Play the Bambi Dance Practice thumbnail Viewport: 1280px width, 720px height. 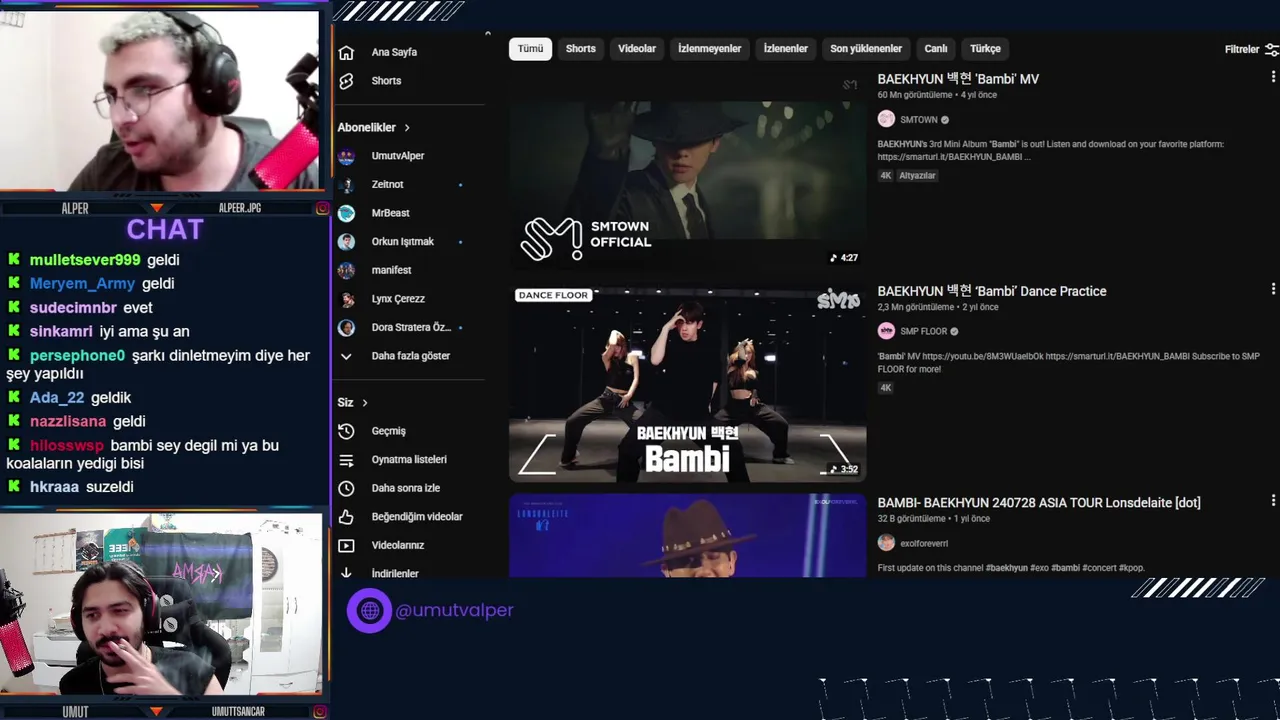[x=687, y=382]
